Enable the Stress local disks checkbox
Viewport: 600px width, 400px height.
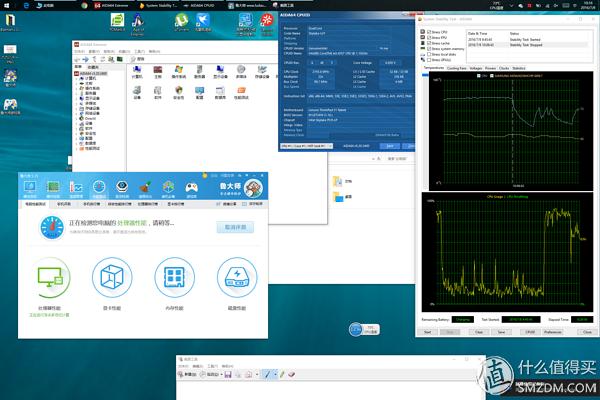(x=429, y=54)
